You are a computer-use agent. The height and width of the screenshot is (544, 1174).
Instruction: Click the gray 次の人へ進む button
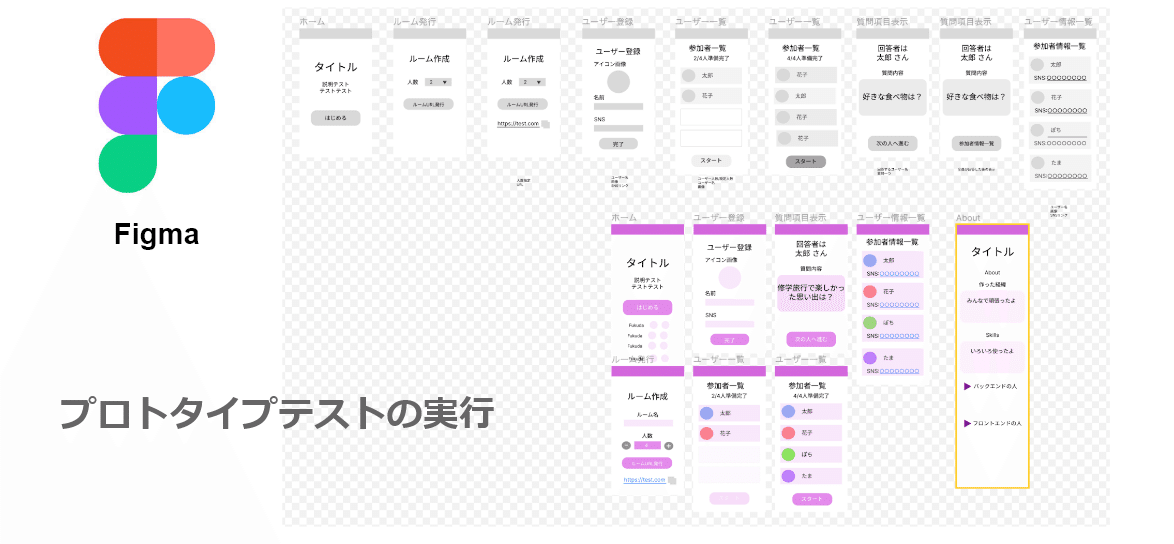pos(892,143)
